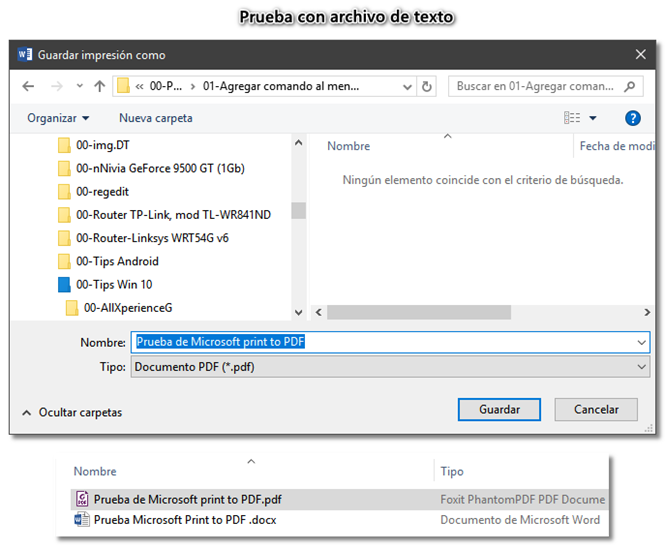Open the Organizar menu
Viewport: 665px width, 550px height.
pyautogui.click(x=58, y=118)
